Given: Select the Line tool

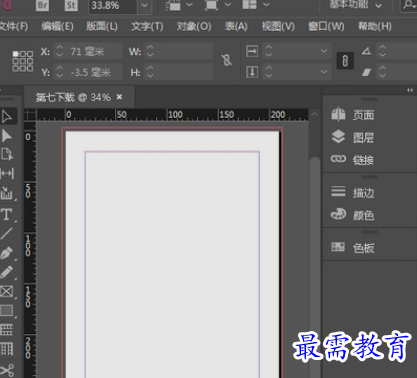Looking at the screenshot, I should point(7,234).
